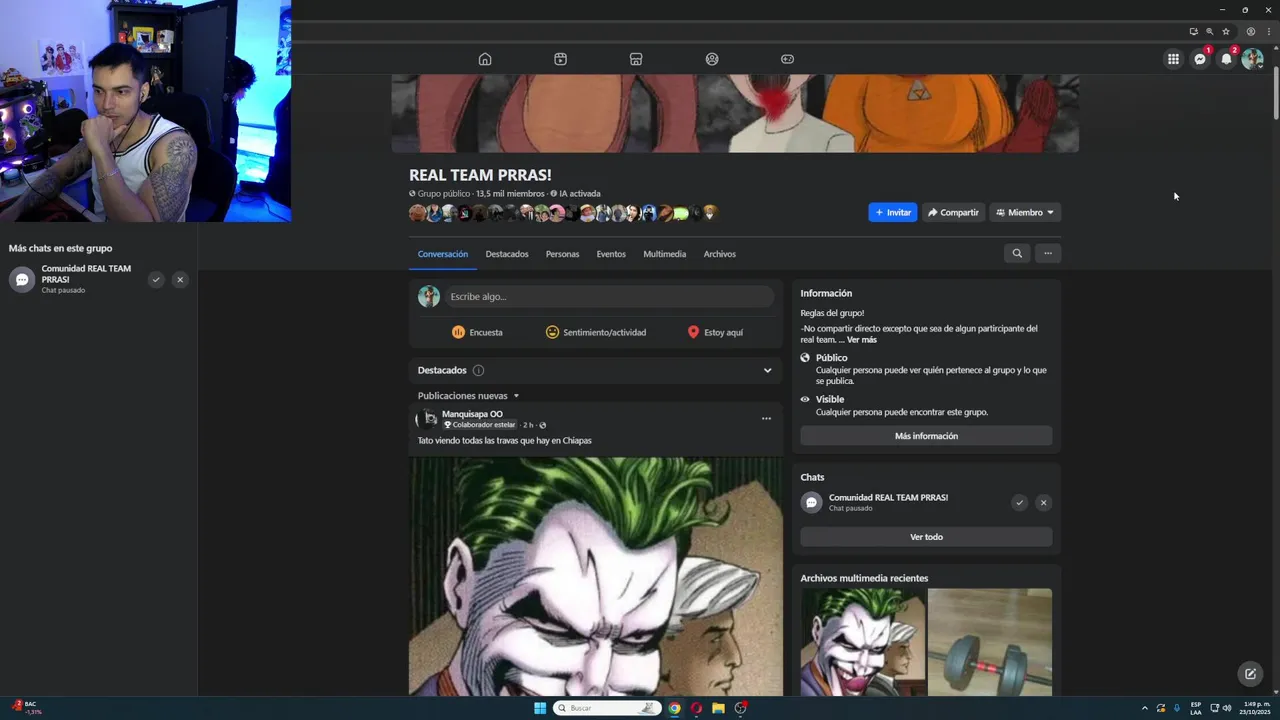
Task: Click the Destacados info icon
Action: pyautogui.click(x=478, y=370)
